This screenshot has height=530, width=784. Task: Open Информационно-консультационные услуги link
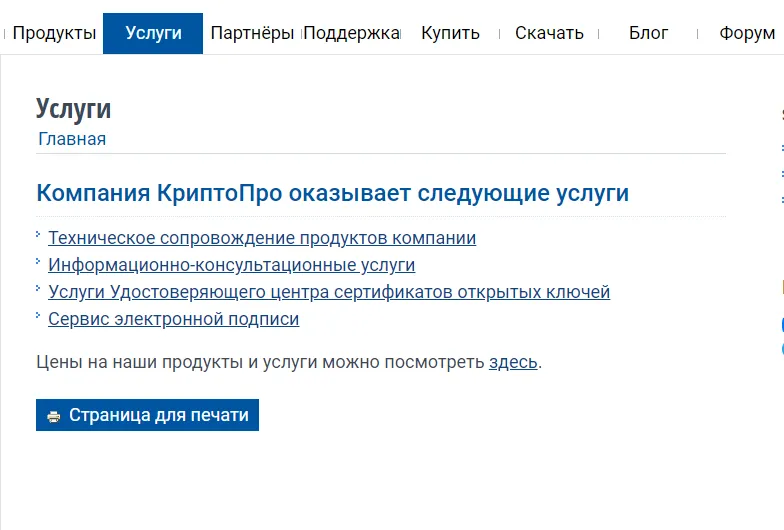(231, 265)
